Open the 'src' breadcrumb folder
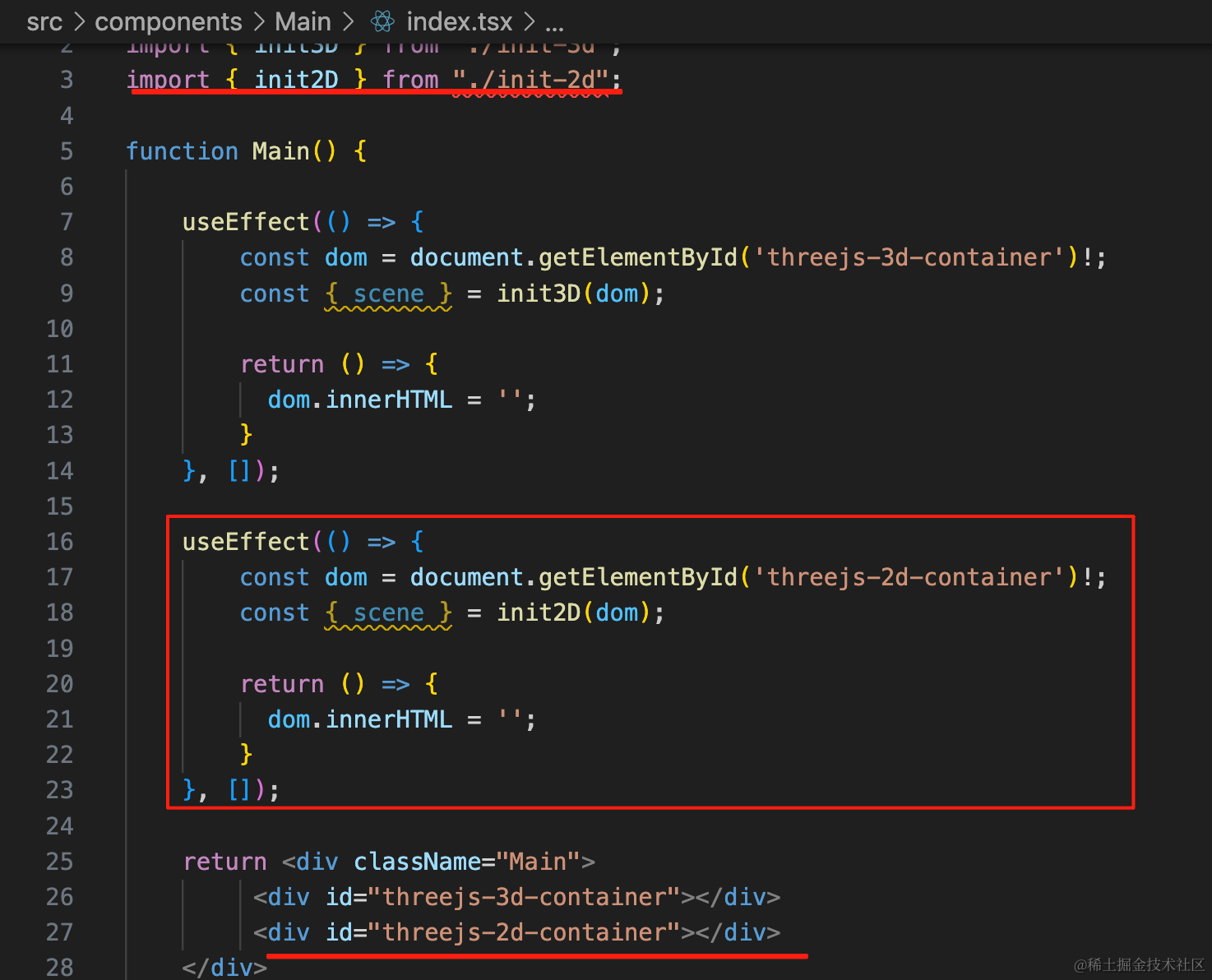 coord(44,22)
